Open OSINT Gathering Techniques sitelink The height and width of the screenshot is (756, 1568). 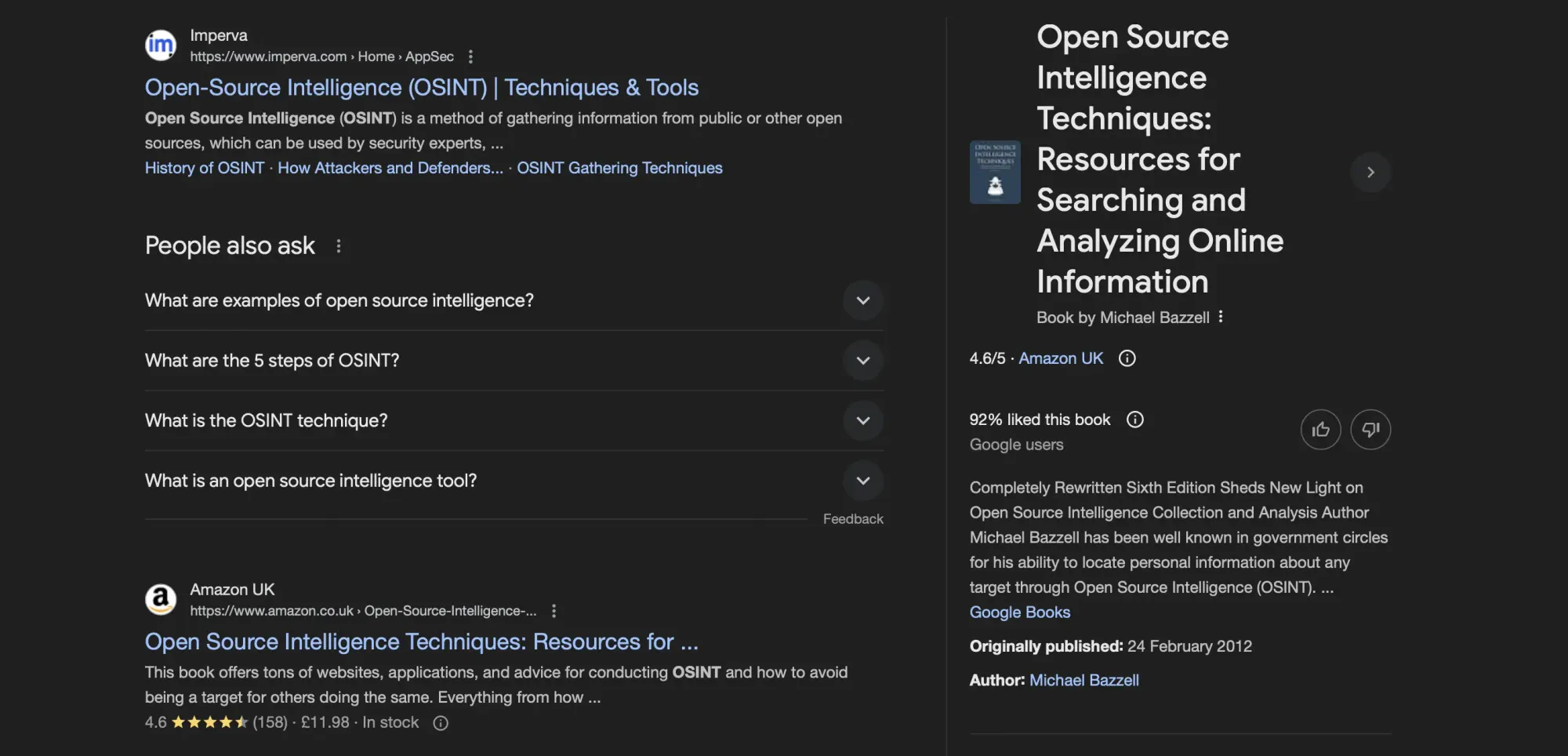pyautogui.click(x=619, y=168)
